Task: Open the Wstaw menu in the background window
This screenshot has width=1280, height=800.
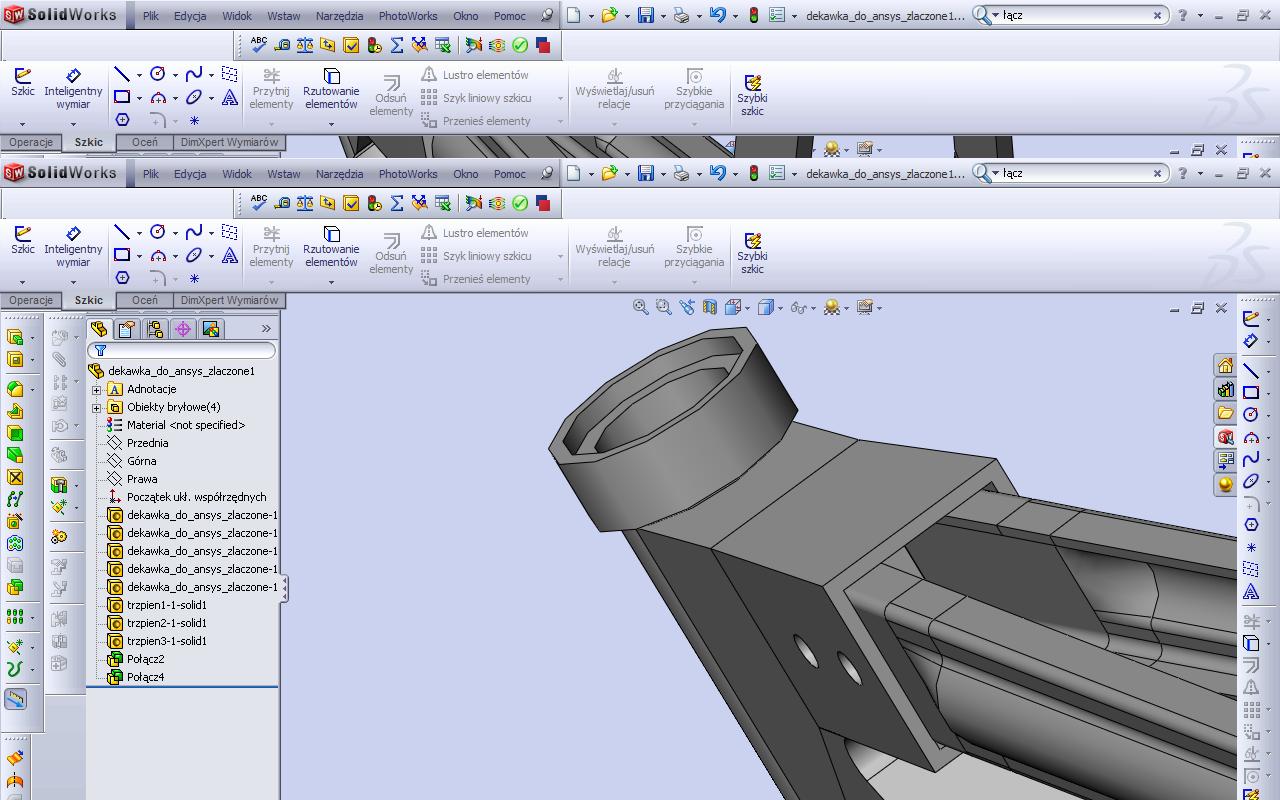Action: [283, 15]
